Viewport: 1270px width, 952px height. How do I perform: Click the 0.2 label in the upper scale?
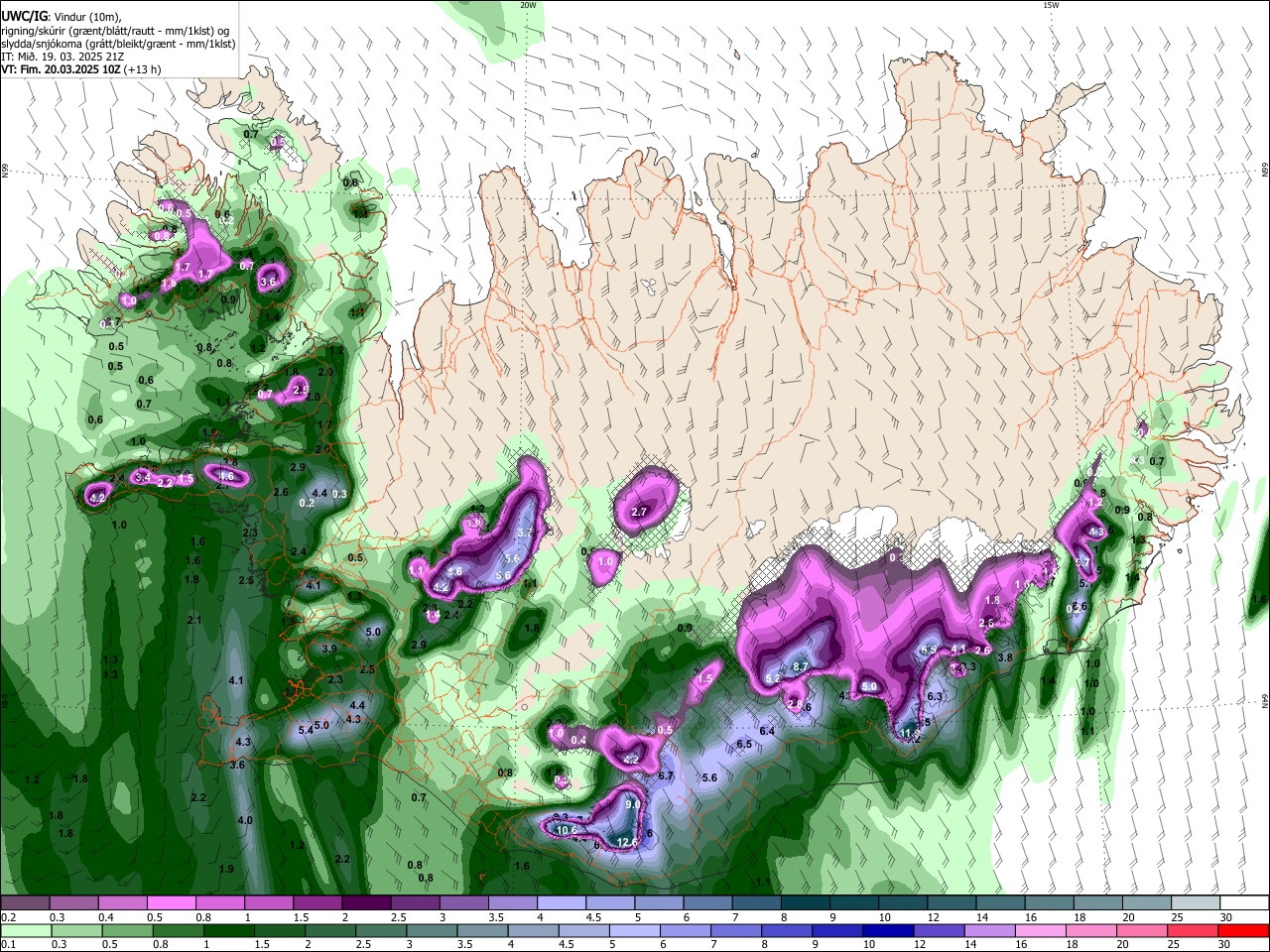click(x=9, y=917)
